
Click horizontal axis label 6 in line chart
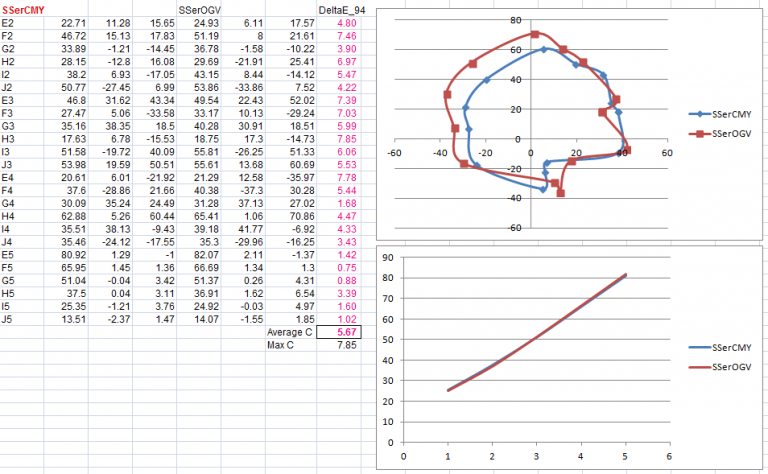coord(669,456)
